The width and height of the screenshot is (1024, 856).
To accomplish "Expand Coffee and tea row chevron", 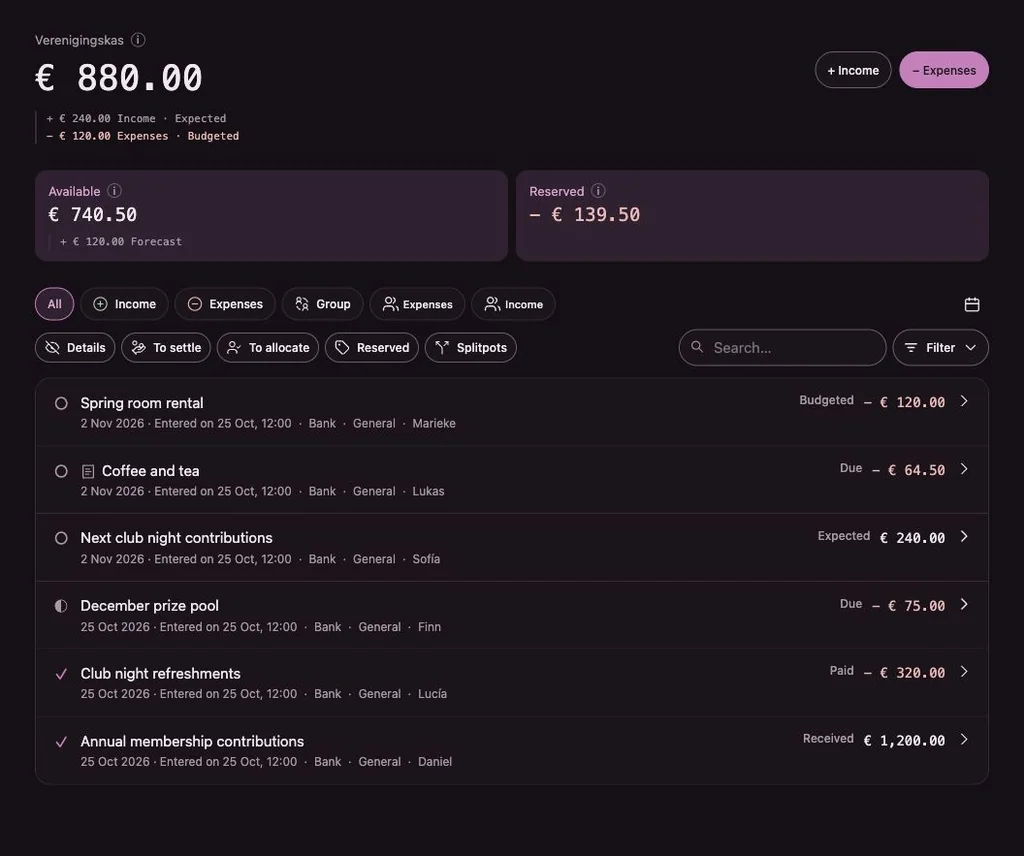I will click(x=964, y=469).
